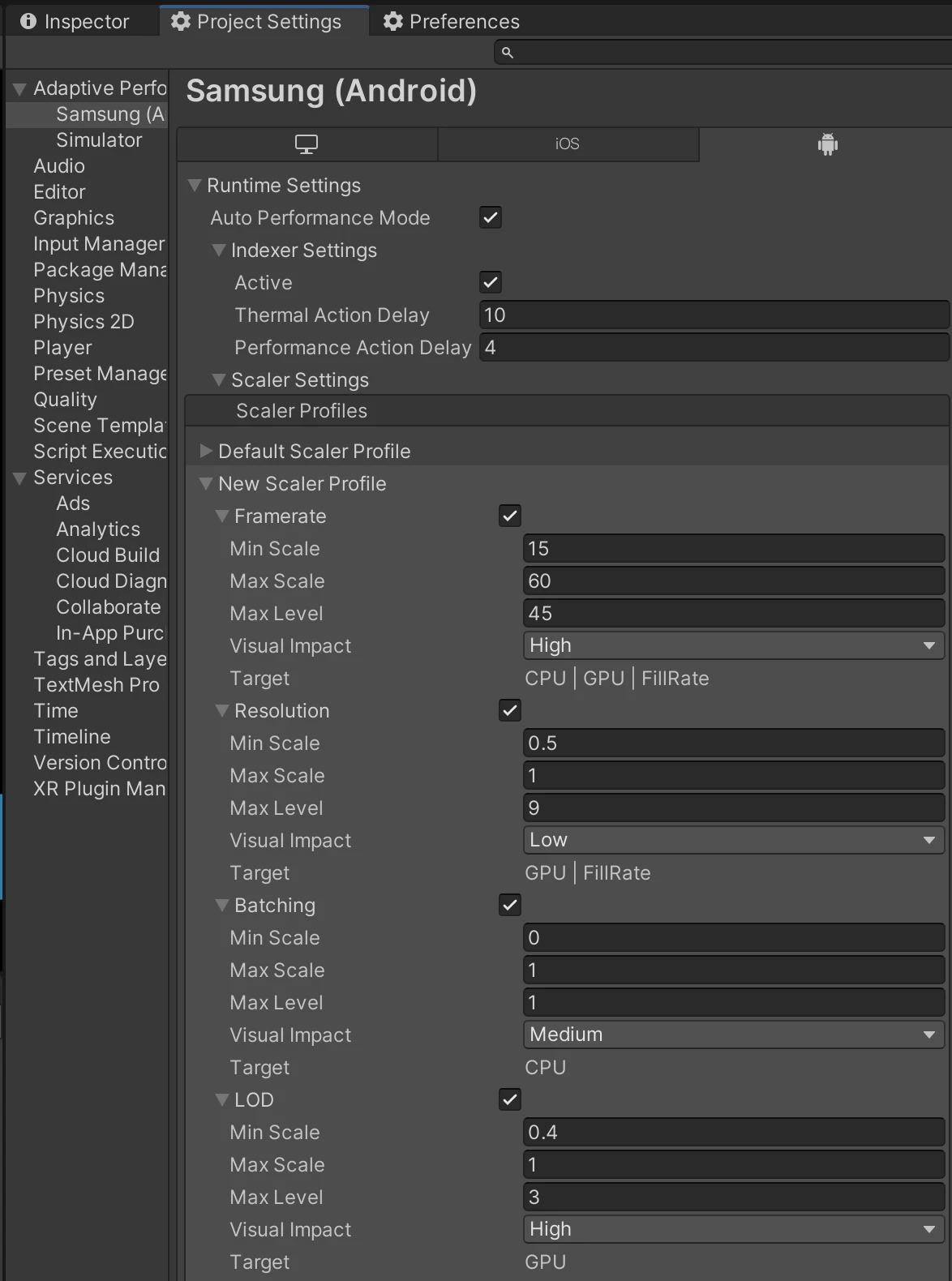Open LOD Visual Impact dropdown
952x1281 pixels.
(x=734, y=1229)
